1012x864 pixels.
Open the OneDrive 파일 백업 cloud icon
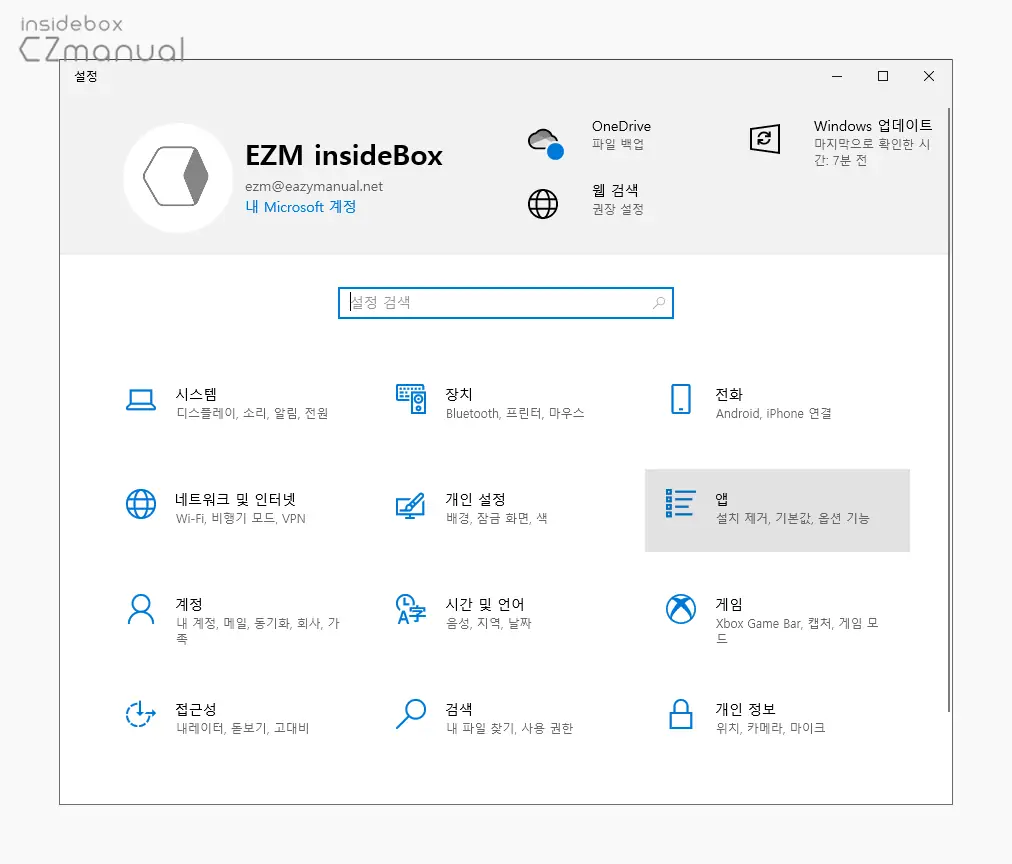pos(543,139)
